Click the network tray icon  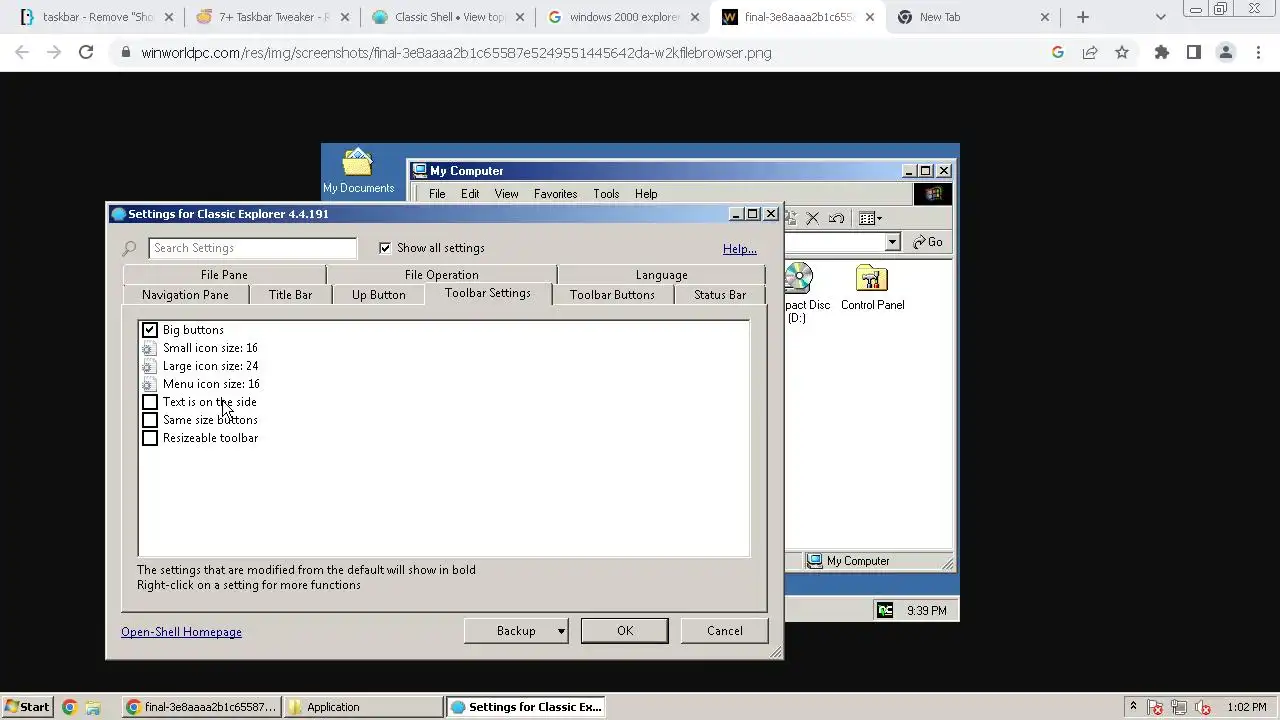(x=1180, y=707)
